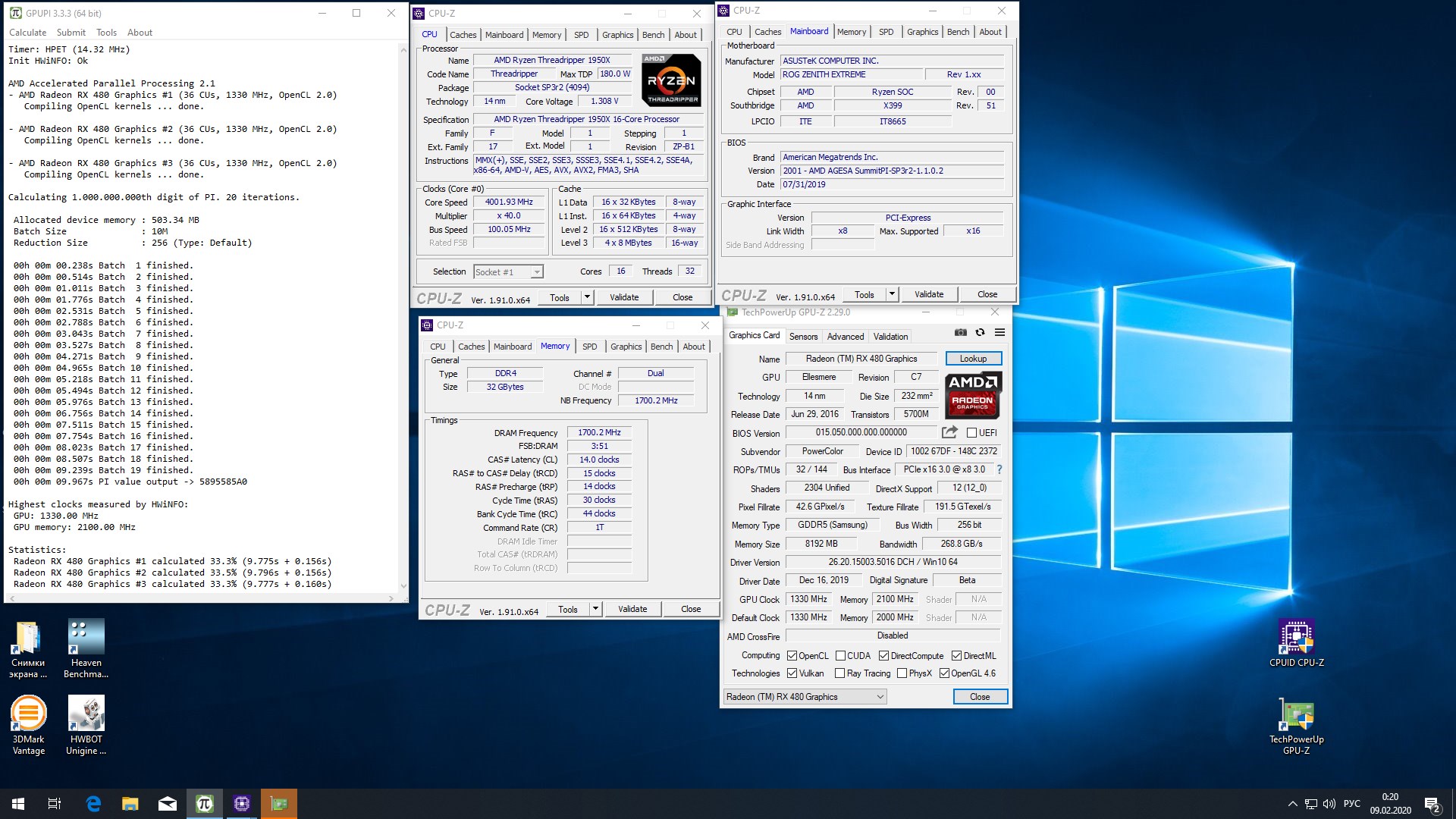This screenshot has height=819, width=1456.
Task: Click the Close button in GPU-Z
Action: [980, 697]
